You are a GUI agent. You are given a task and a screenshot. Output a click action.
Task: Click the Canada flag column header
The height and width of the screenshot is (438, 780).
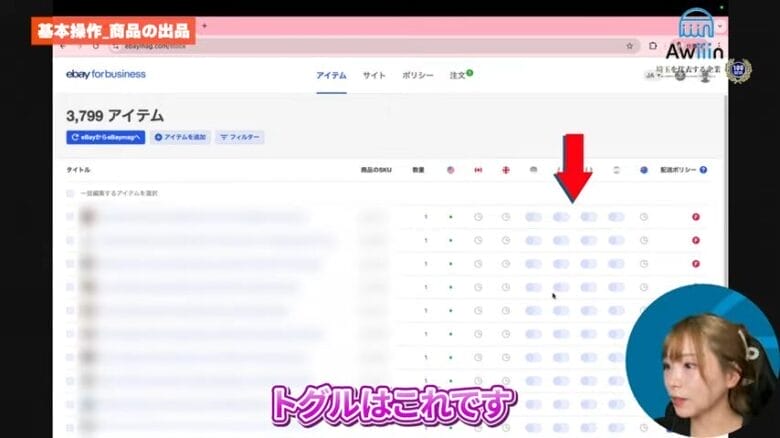[478, 170]
